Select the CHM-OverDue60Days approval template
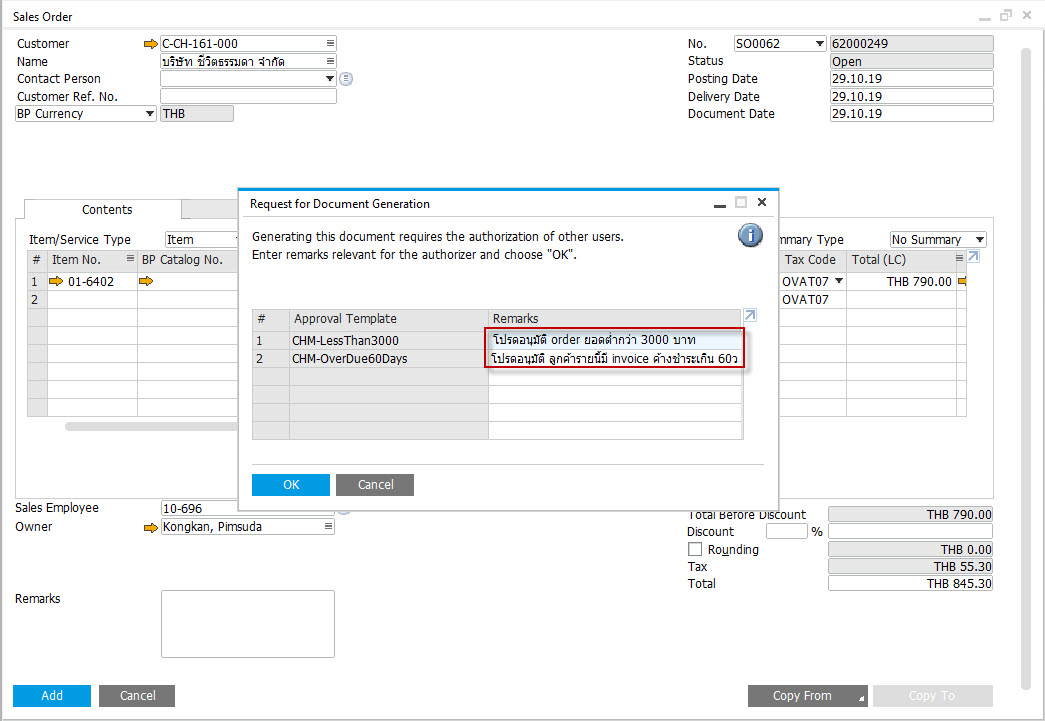This screenshot has height=721, width=1045. pos(389,359)
